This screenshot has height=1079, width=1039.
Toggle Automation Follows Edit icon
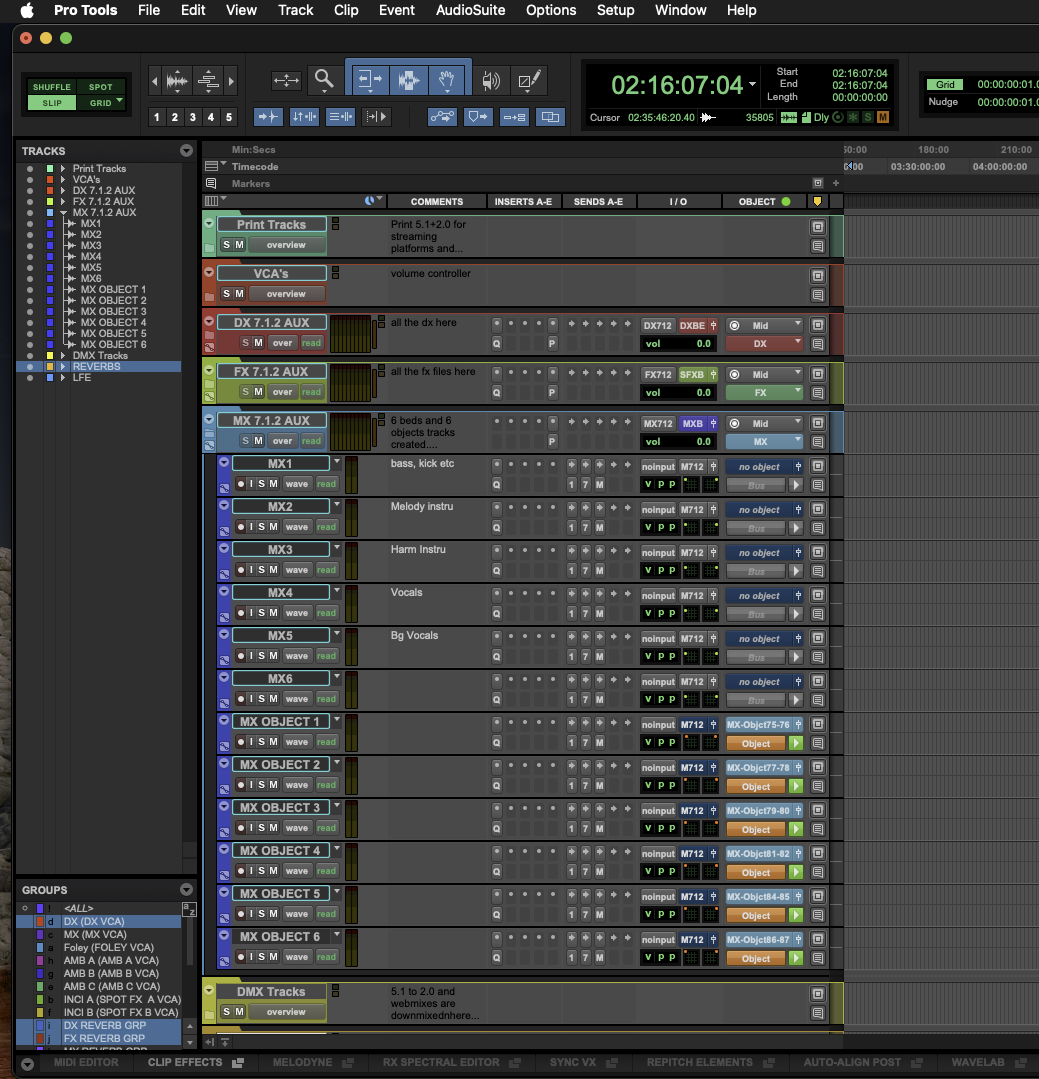(442, 117)
